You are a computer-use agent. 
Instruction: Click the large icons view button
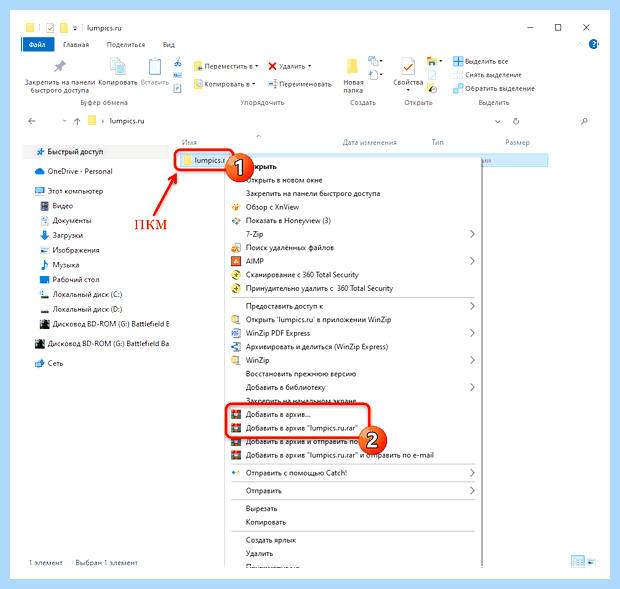tap(592, 562)
